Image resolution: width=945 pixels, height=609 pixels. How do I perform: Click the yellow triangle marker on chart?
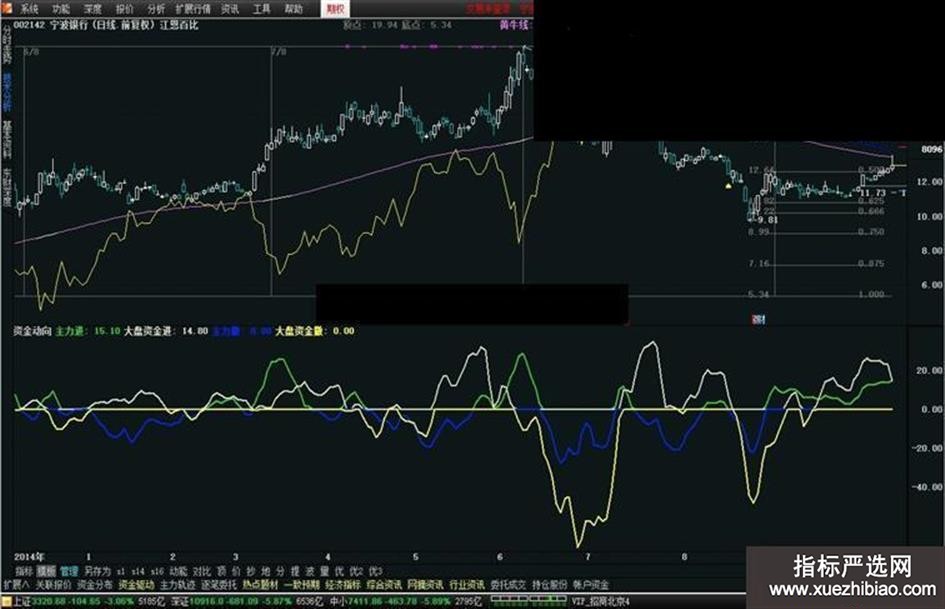click(728, 186)
